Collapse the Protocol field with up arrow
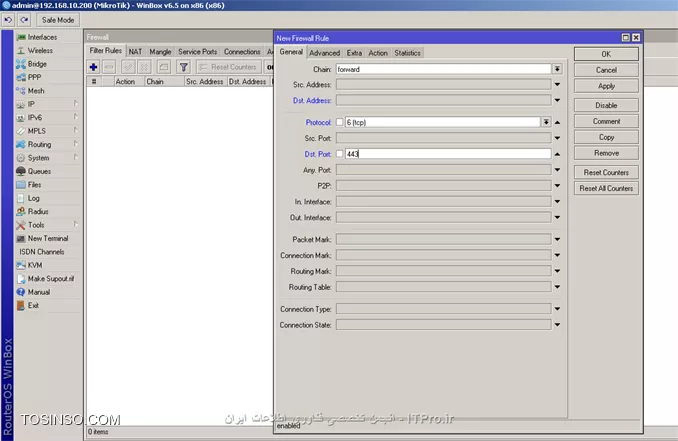 pos(557,122)
